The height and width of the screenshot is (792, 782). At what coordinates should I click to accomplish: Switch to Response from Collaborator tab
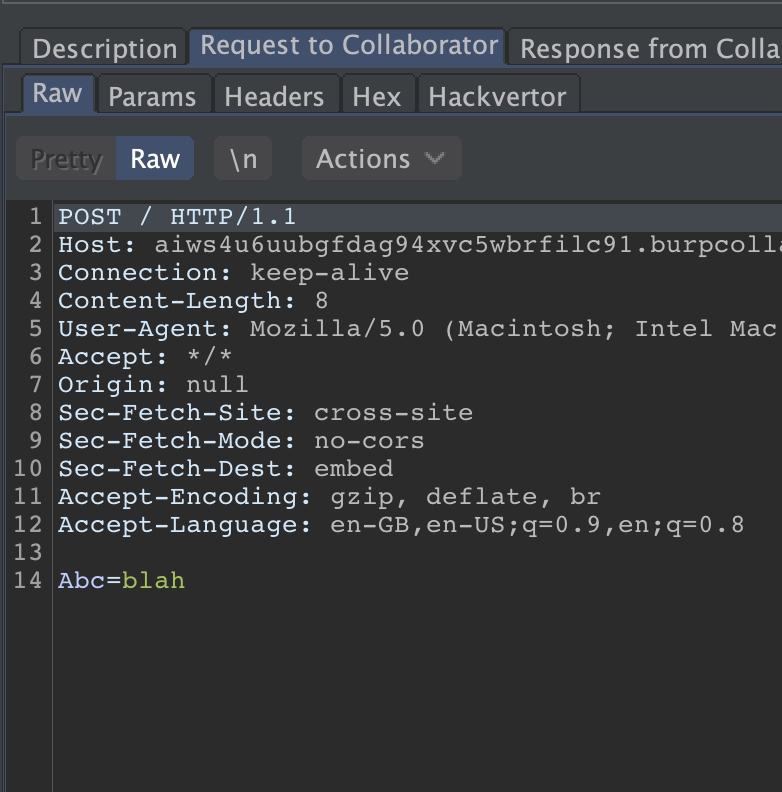coord(648,48)
